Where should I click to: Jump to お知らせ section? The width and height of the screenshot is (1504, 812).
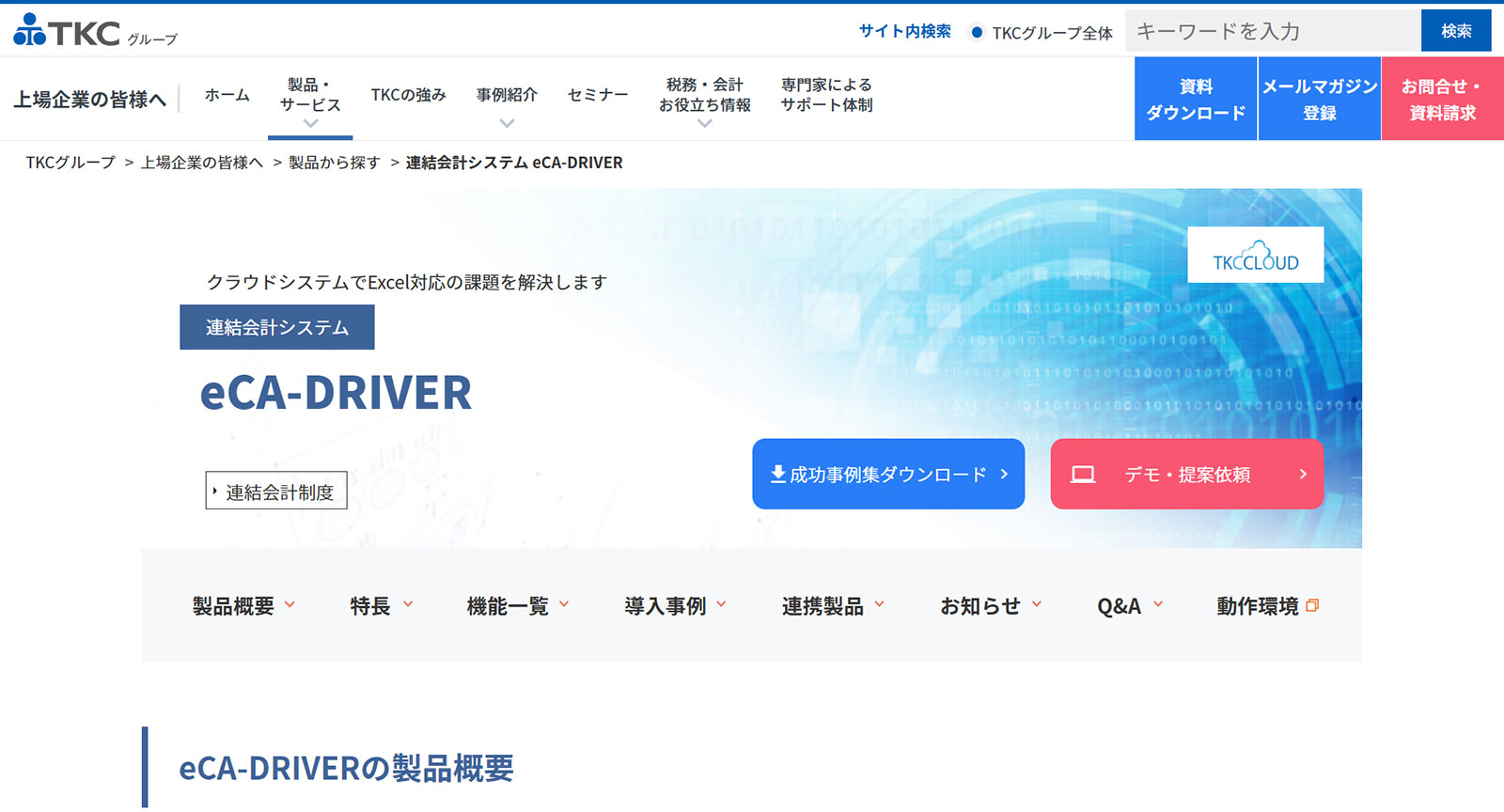coord(980,606)
